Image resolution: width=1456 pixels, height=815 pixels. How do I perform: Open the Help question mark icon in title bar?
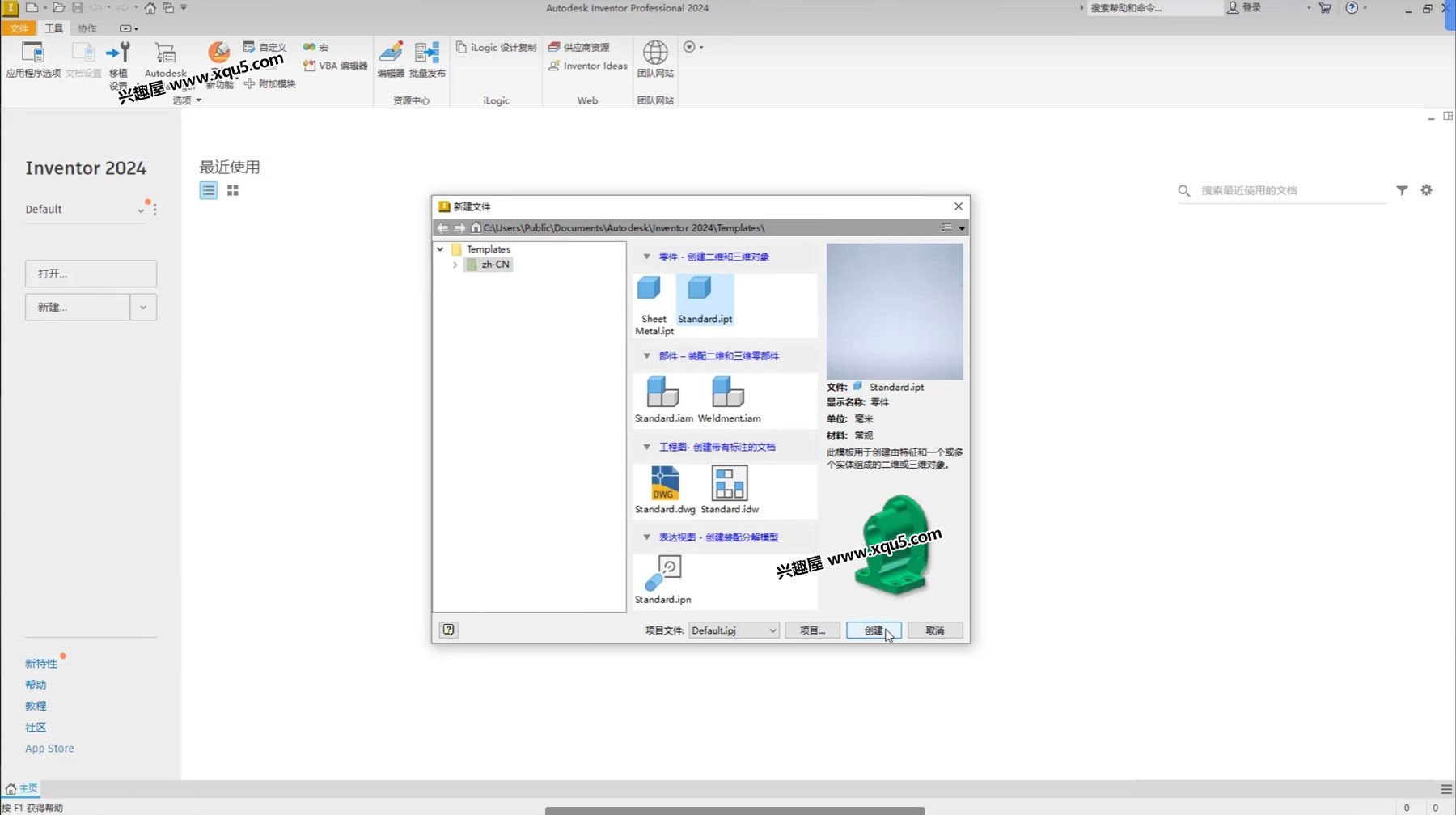click(x=1352, y=7)
